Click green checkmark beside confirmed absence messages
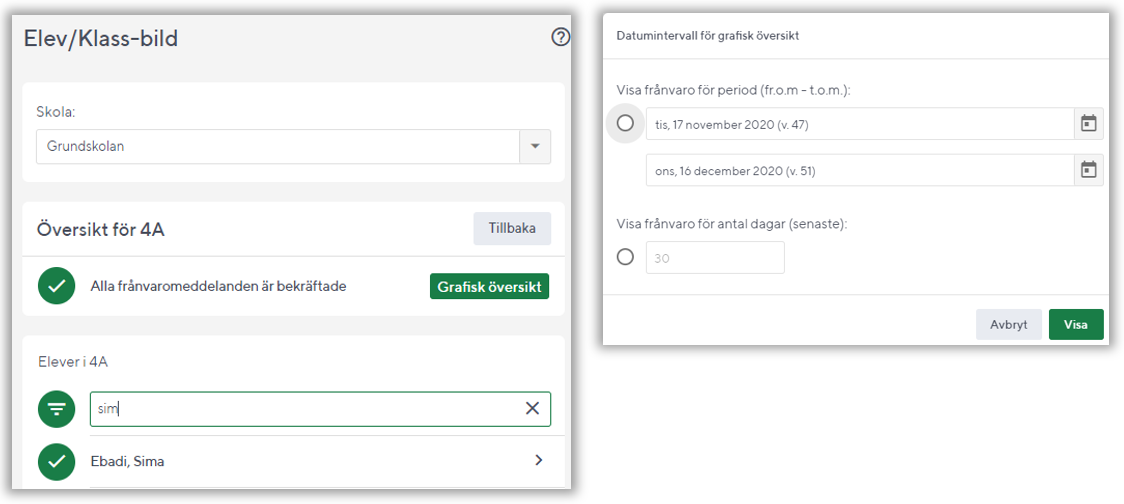1124x504 pixels. (57, 286)
